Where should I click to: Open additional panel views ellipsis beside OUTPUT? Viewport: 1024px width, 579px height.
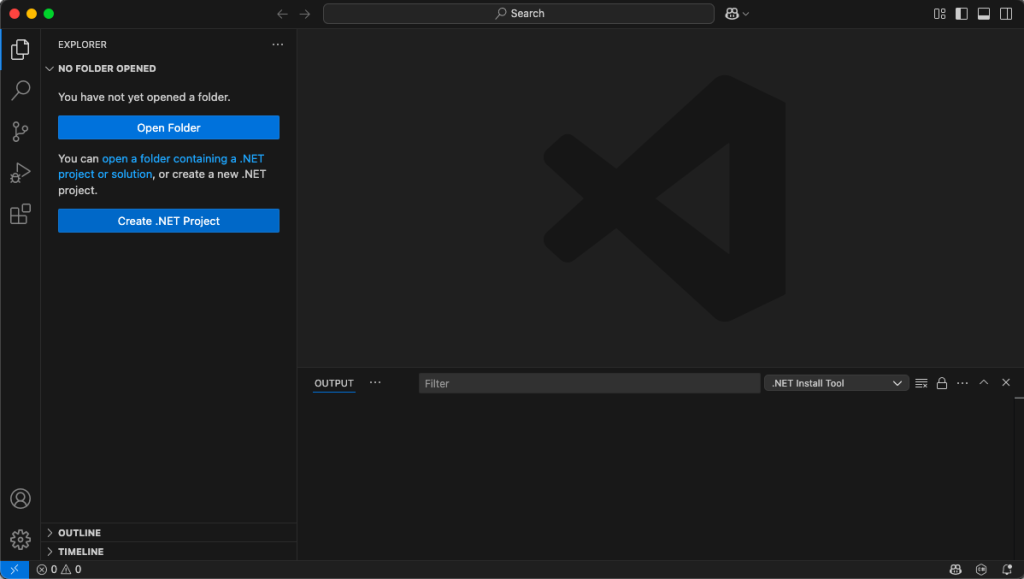[375, 383]
